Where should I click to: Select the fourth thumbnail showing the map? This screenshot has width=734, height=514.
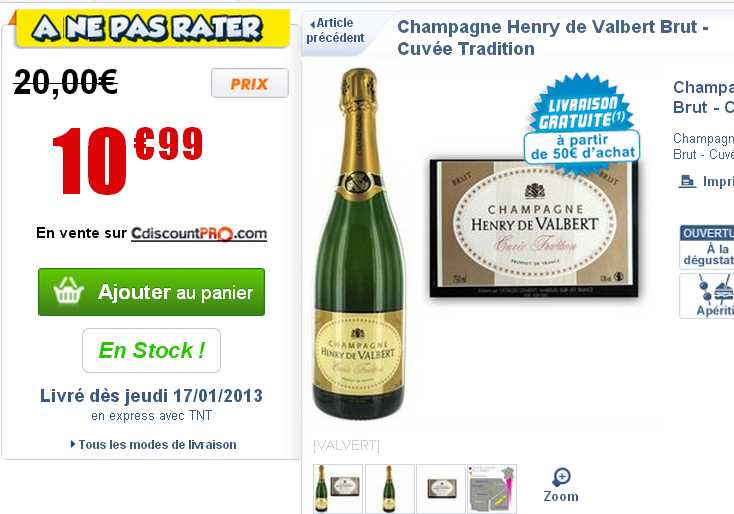coord(492,488)
